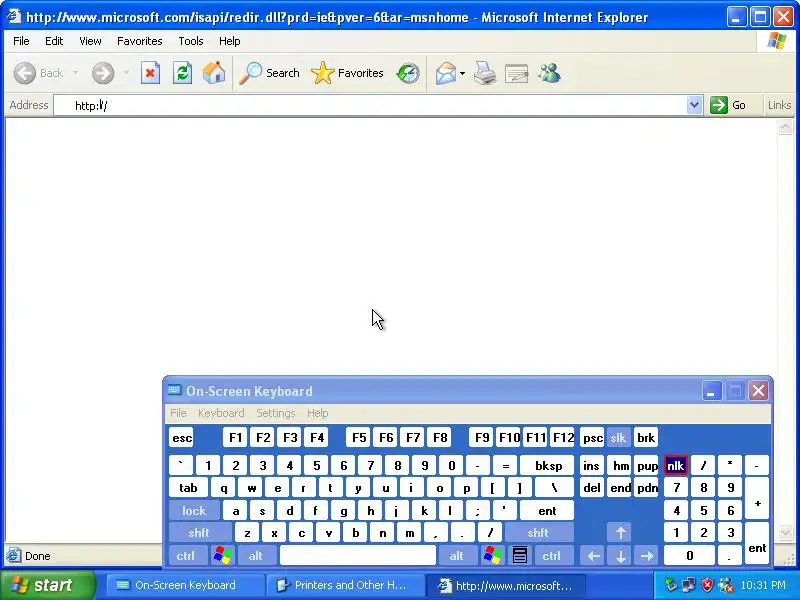Open the Favorites menu in menu bar
Screen dimensions: 800x600
point(139,41)
